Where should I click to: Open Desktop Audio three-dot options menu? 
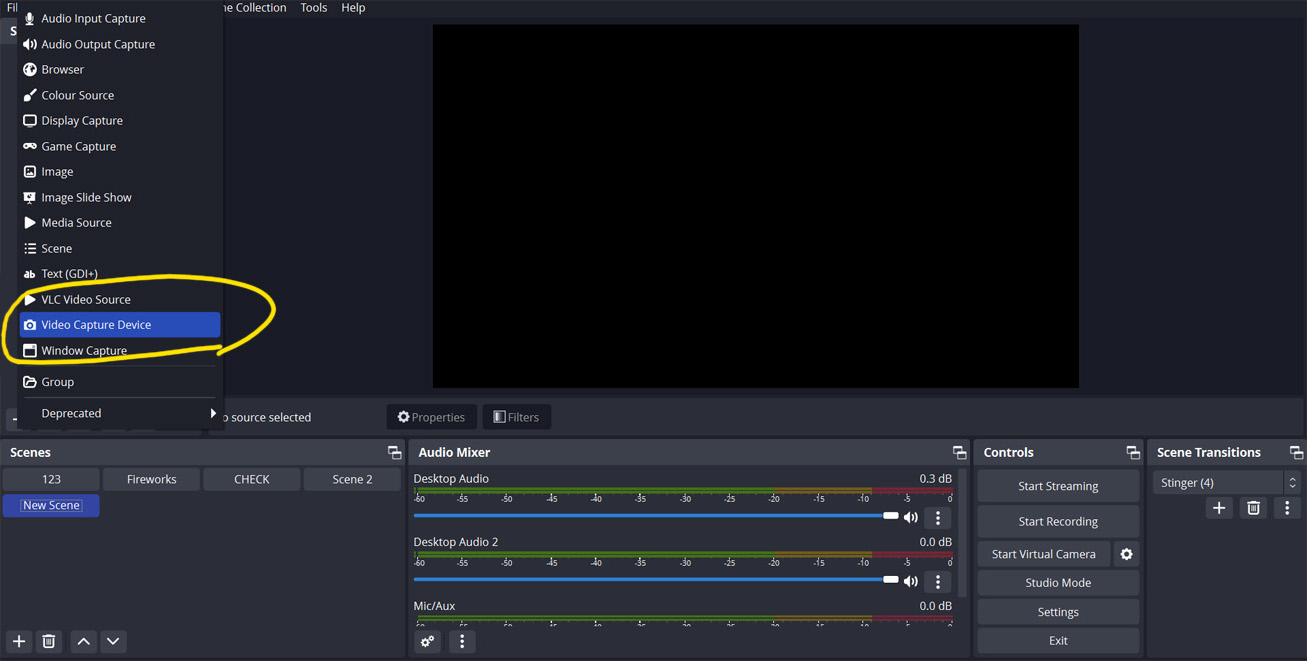[x=938, y=517]
